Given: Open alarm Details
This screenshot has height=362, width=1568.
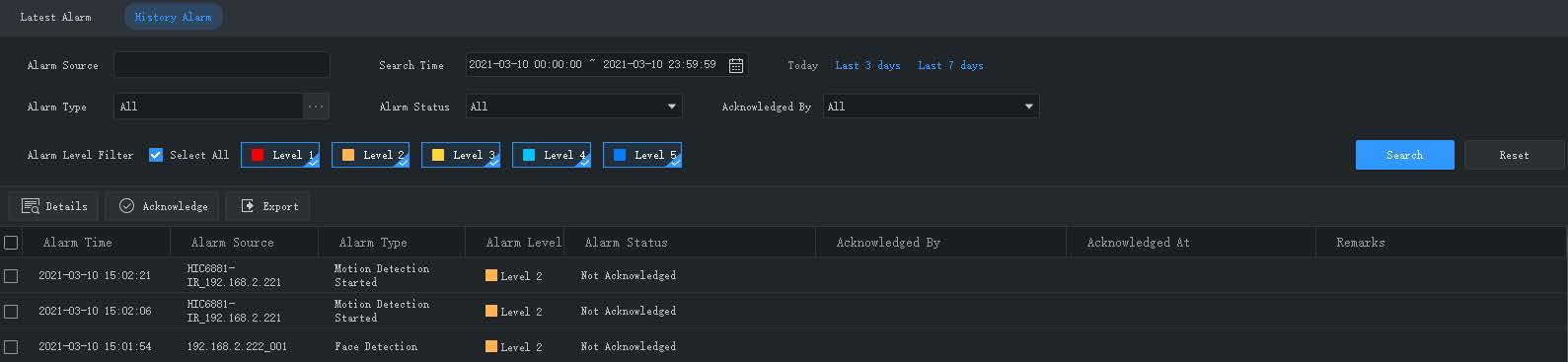Looking at the screenshot, I should click(x=53, y=206).
